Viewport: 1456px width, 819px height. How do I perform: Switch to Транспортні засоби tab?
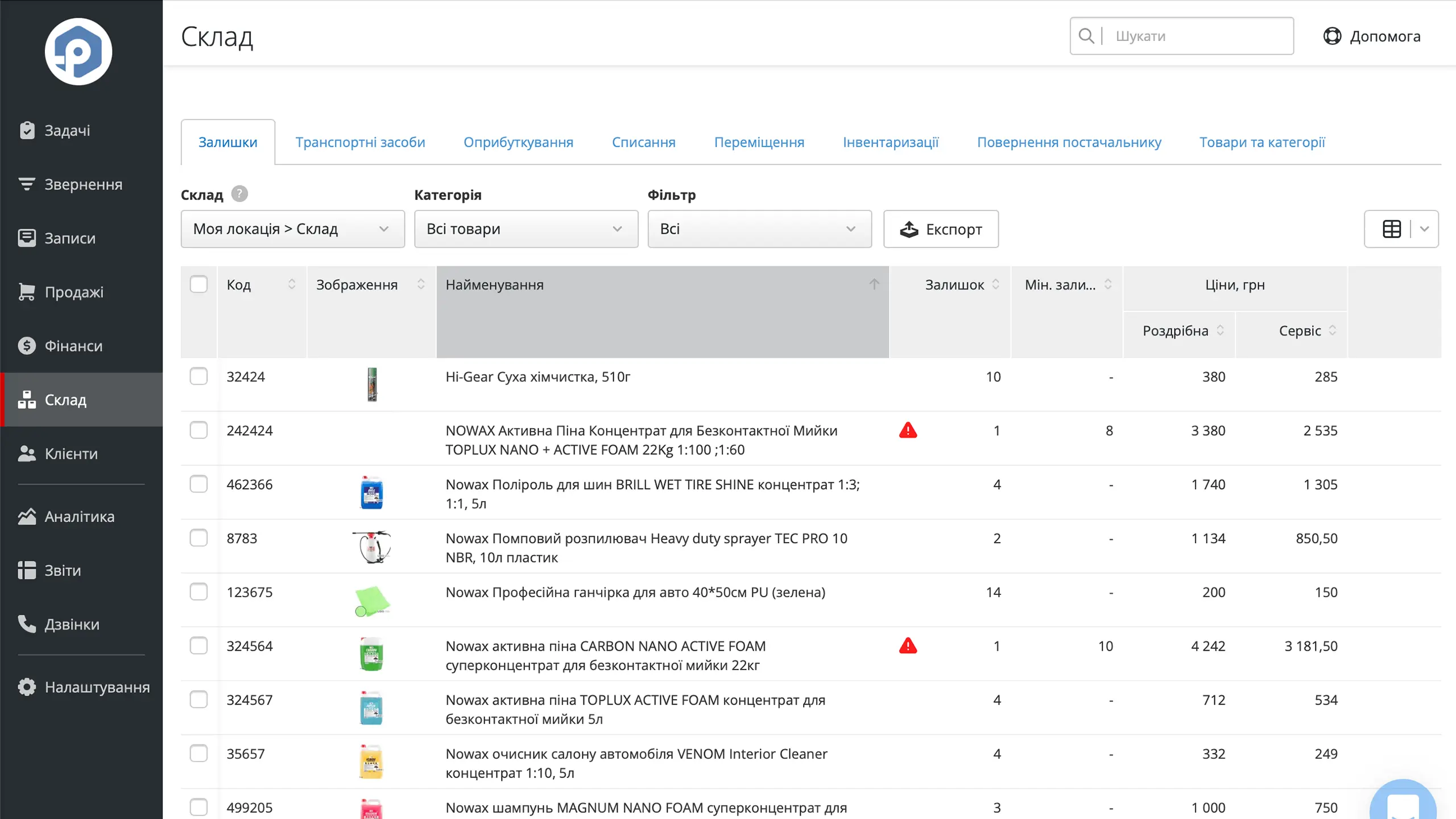click(360, 142)
